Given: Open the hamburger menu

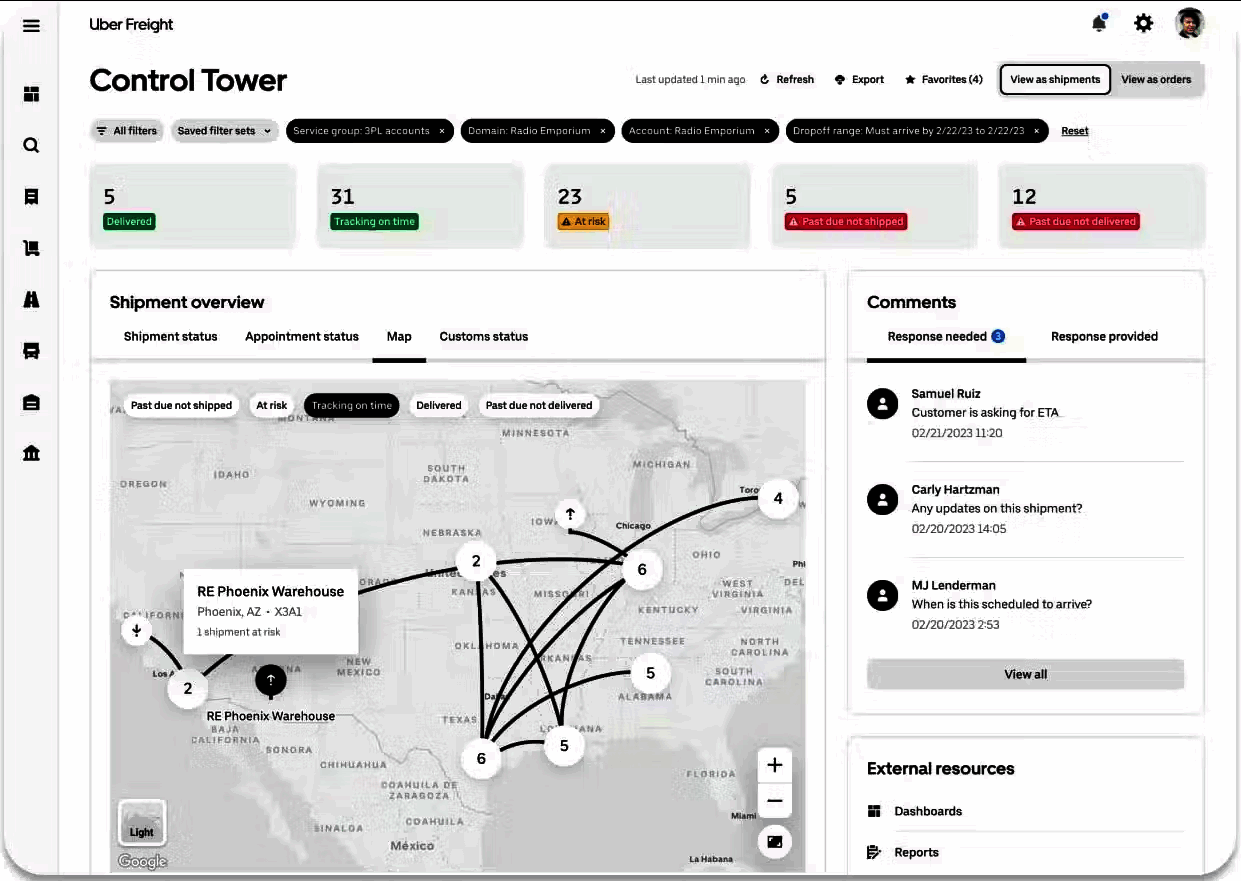Looking at the screenshot, I should 31,25.
